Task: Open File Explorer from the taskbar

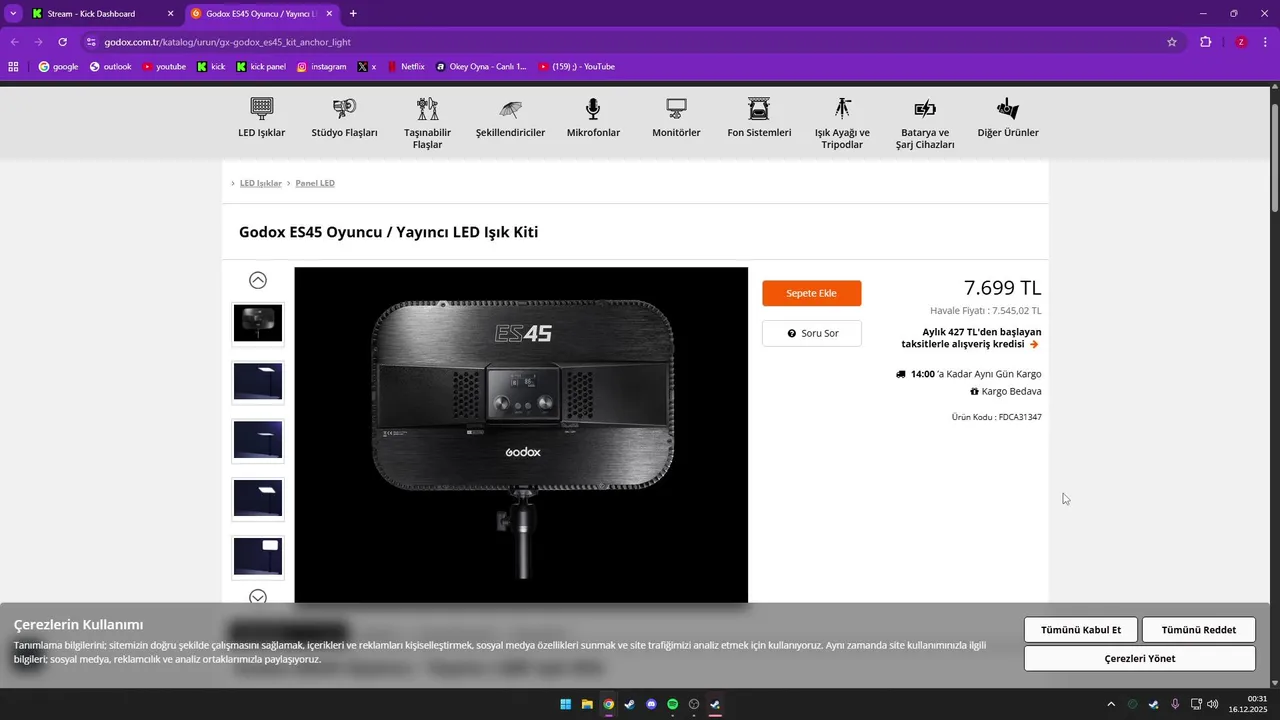Action: (x=587, y=704)
